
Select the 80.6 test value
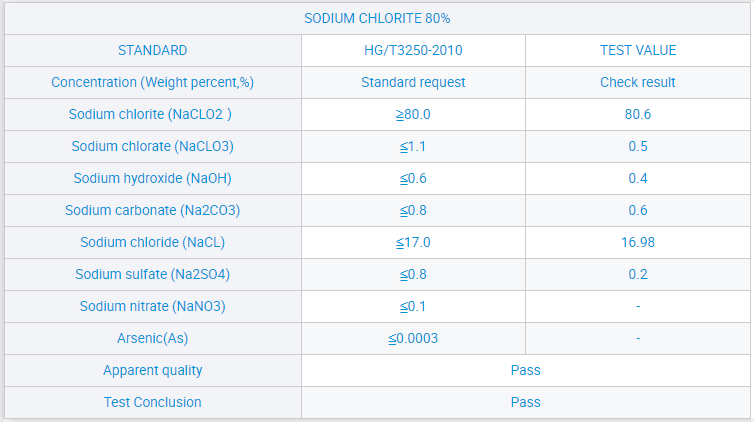pyautogui.click(x=638, y=114)
